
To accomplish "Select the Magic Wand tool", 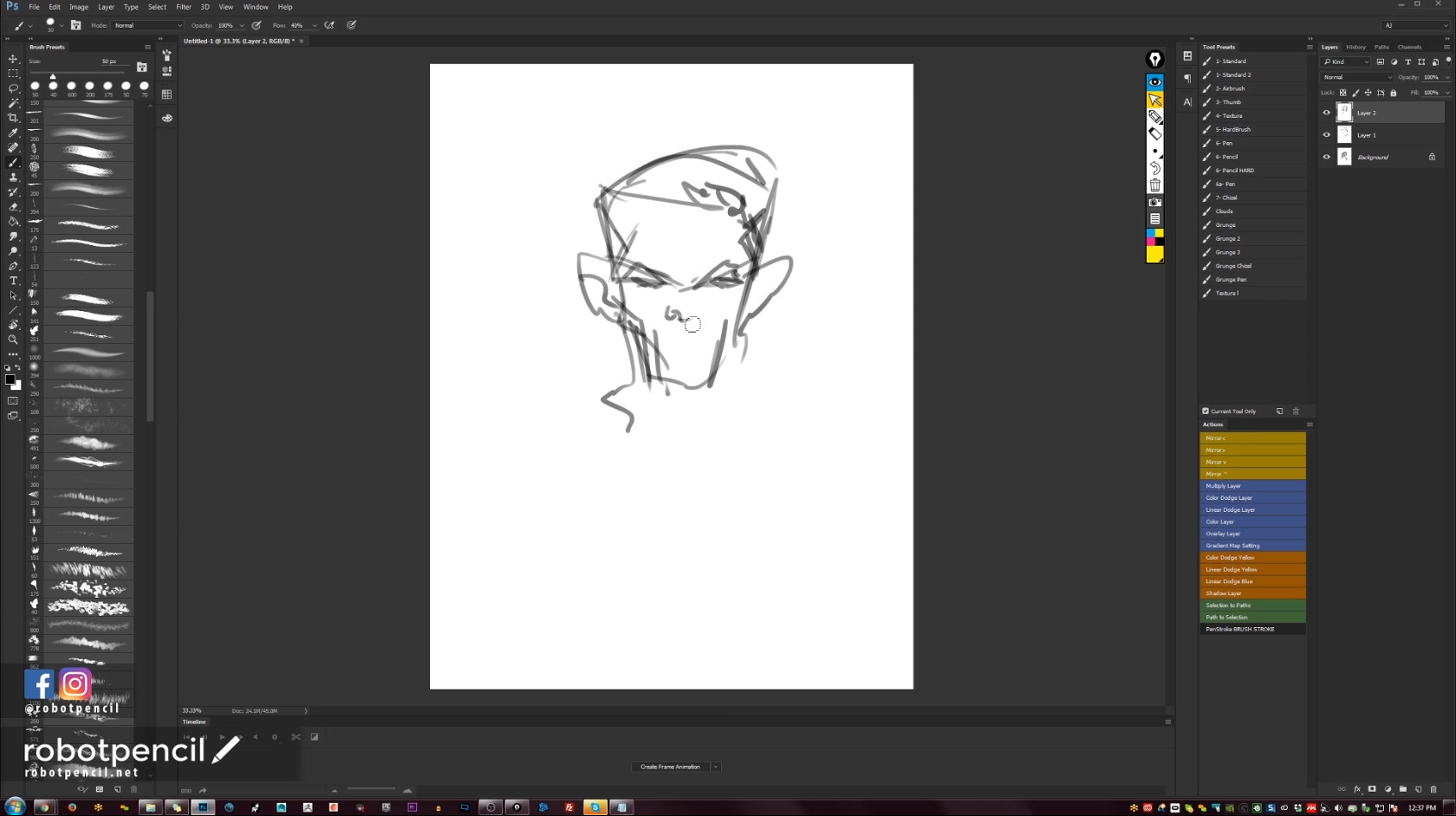I will click(x=13, y=103).
